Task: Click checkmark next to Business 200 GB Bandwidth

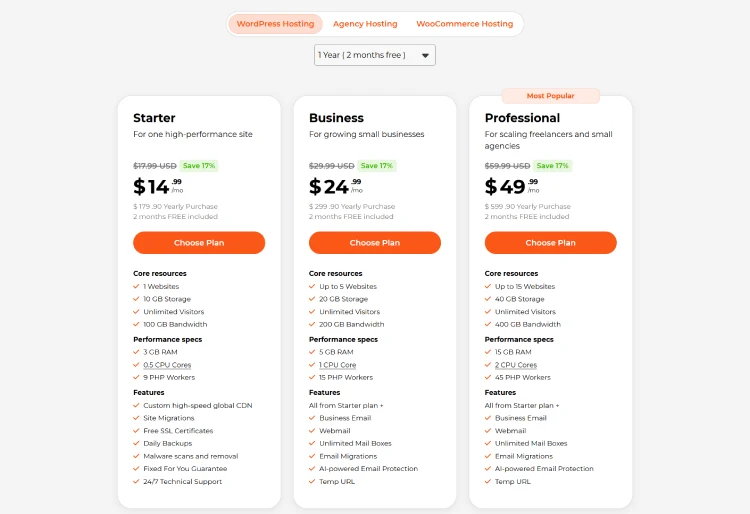Action: pos(312,324)
